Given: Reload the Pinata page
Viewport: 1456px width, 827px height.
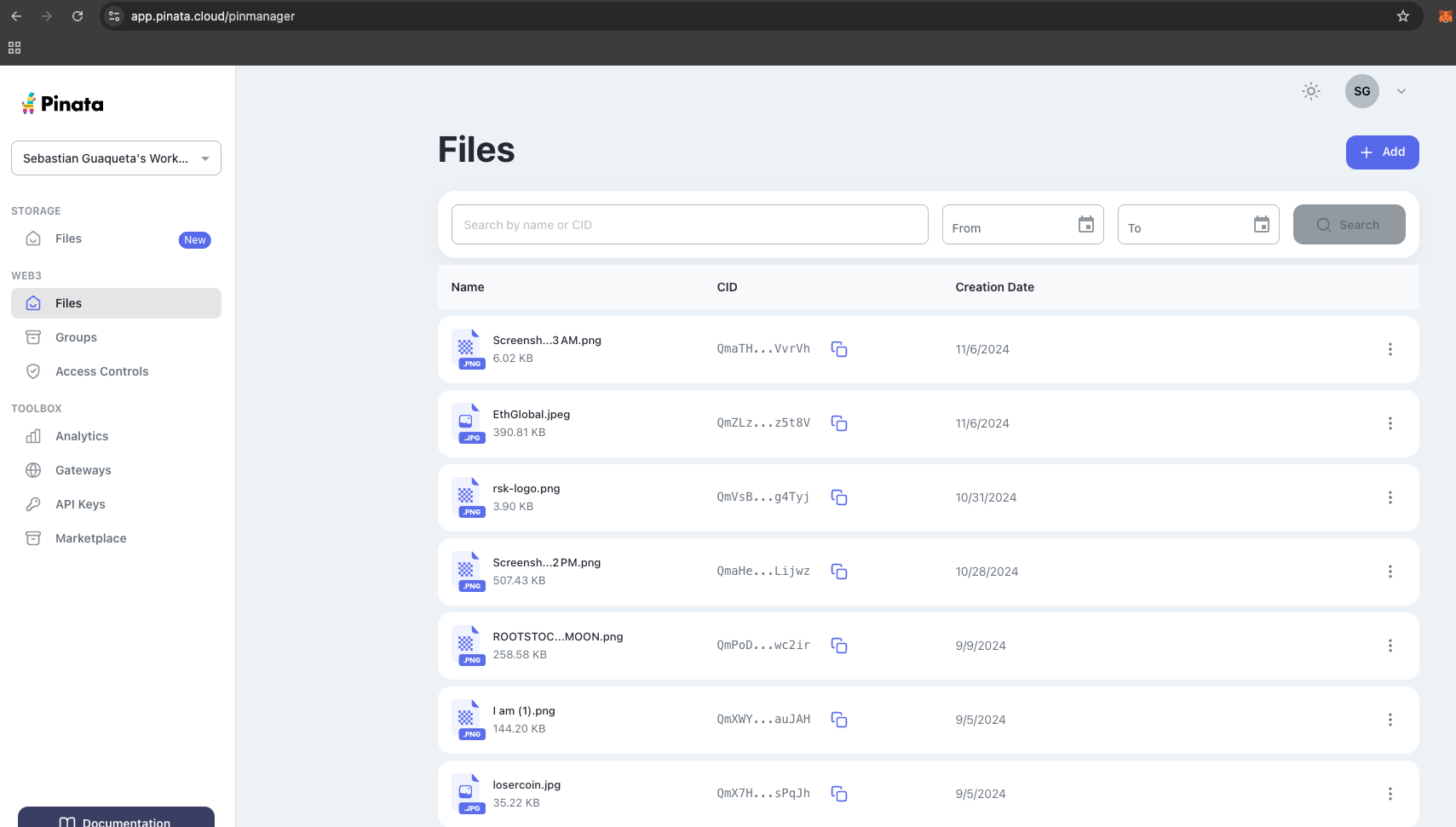Looking at the screenshot, I should 78,16.
